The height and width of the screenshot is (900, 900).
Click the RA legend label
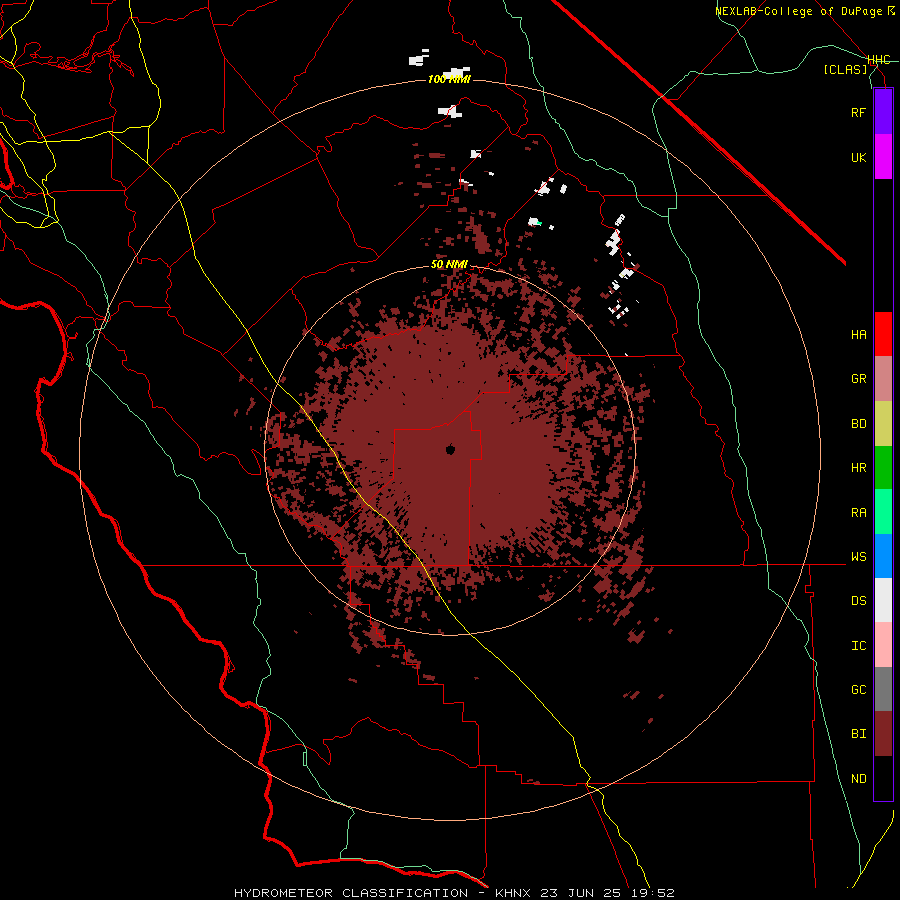pyautogui.click(x=858, y=513)
